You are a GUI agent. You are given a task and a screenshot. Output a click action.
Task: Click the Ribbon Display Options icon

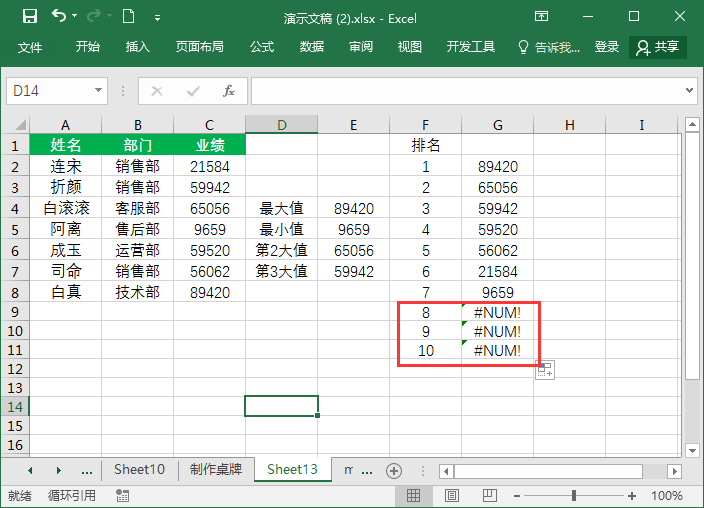point(541,17)
